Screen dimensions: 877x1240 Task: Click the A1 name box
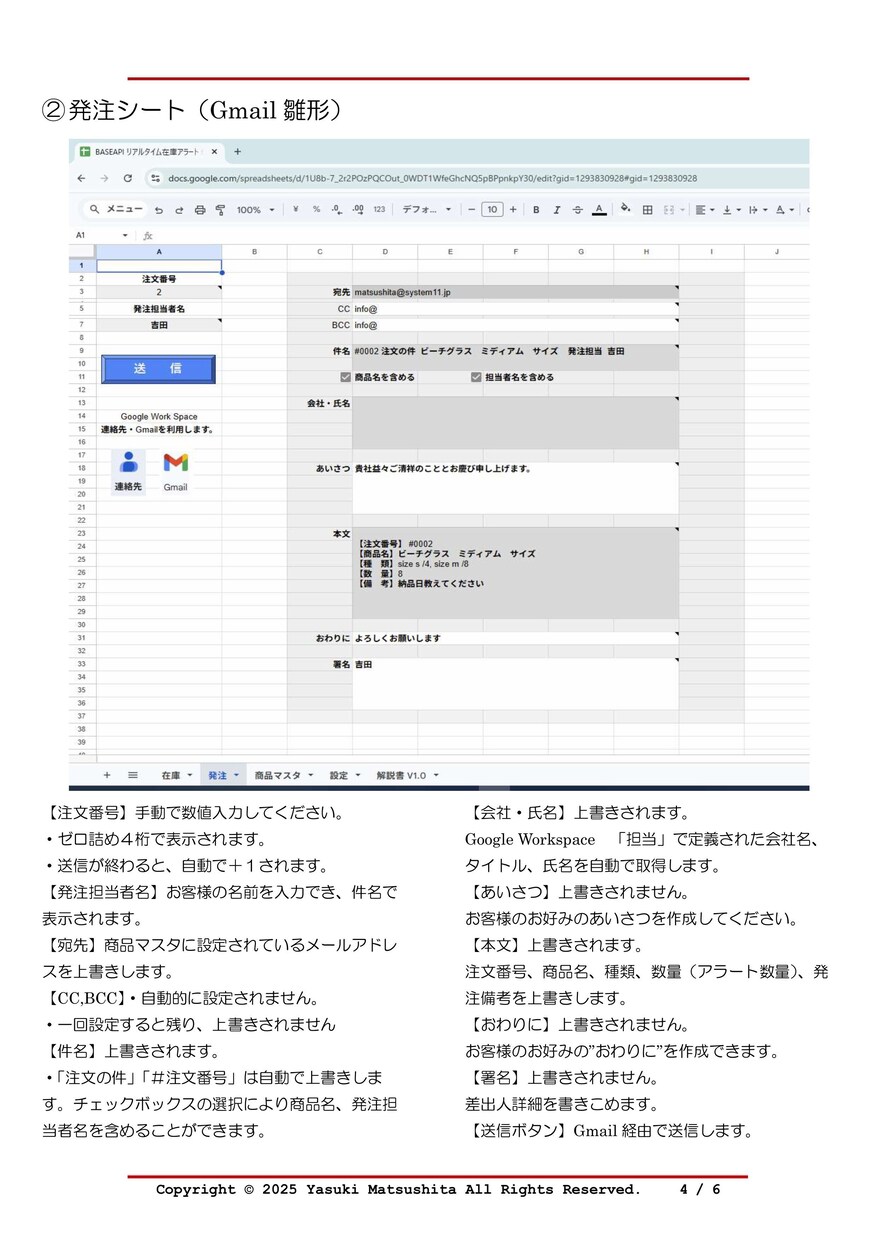pyautogui.click(x=100, y=236)
